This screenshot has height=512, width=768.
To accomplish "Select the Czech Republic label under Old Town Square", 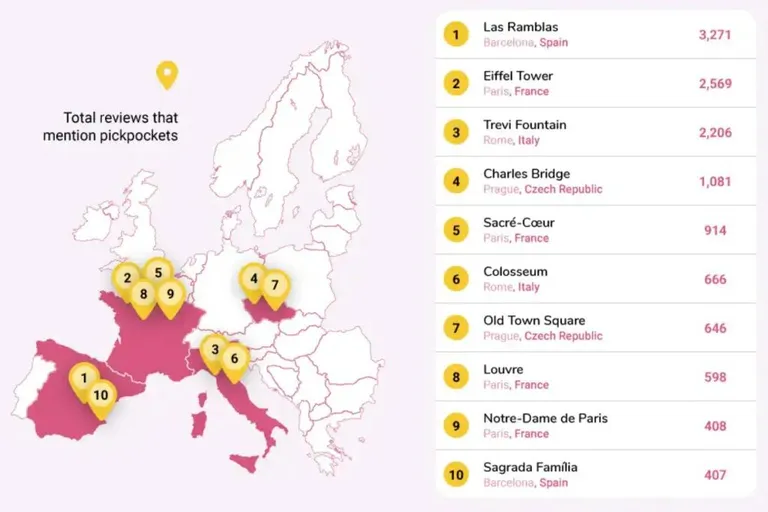I will click(563, 336).
